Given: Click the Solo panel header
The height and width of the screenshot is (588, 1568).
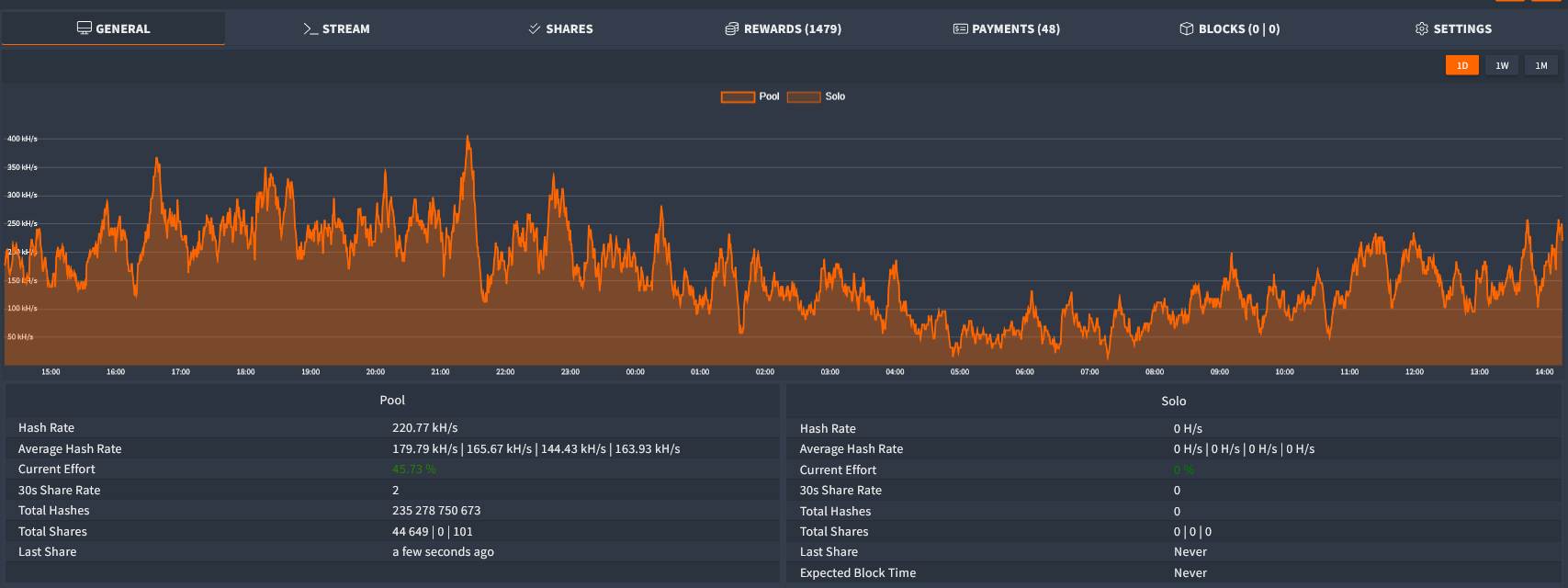Looking at the screenshot, I should coord(1173,401).
